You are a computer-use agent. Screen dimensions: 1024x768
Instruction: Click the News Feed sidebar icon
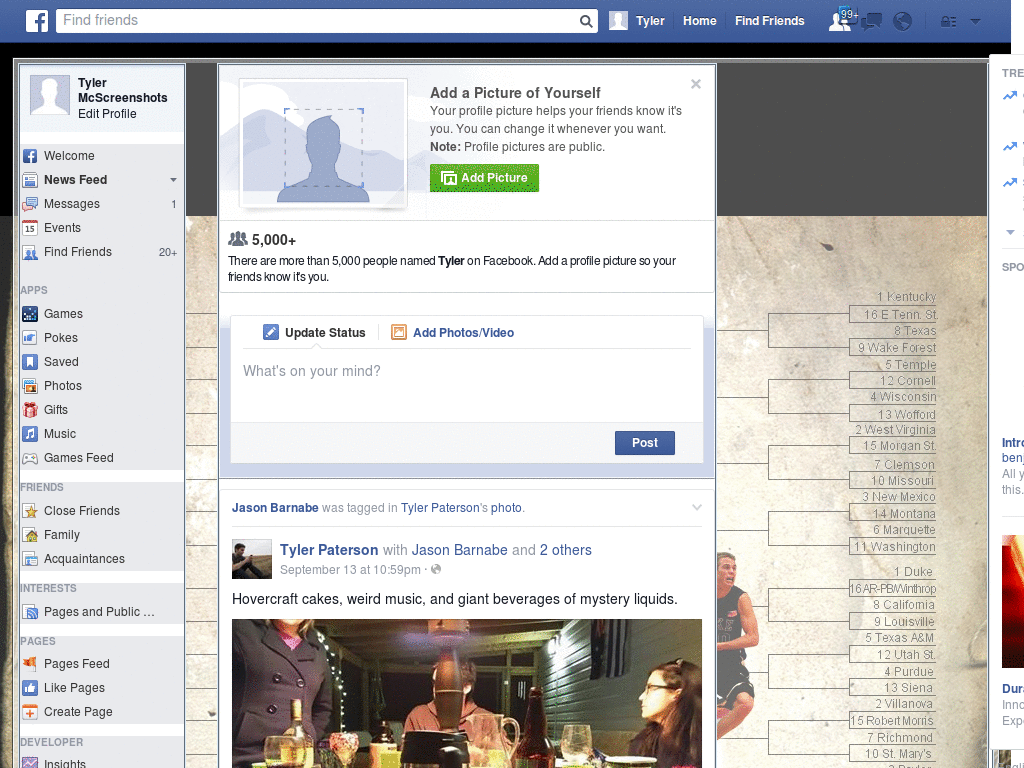click(x=30, y=180)
